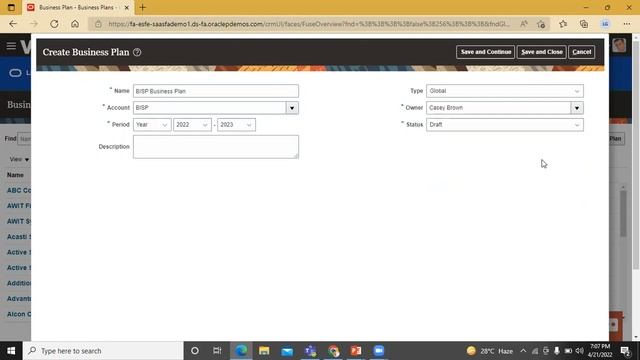Screen dimensions: 640x360
Task: Open the View menu in background page
Action: [19, 159]
